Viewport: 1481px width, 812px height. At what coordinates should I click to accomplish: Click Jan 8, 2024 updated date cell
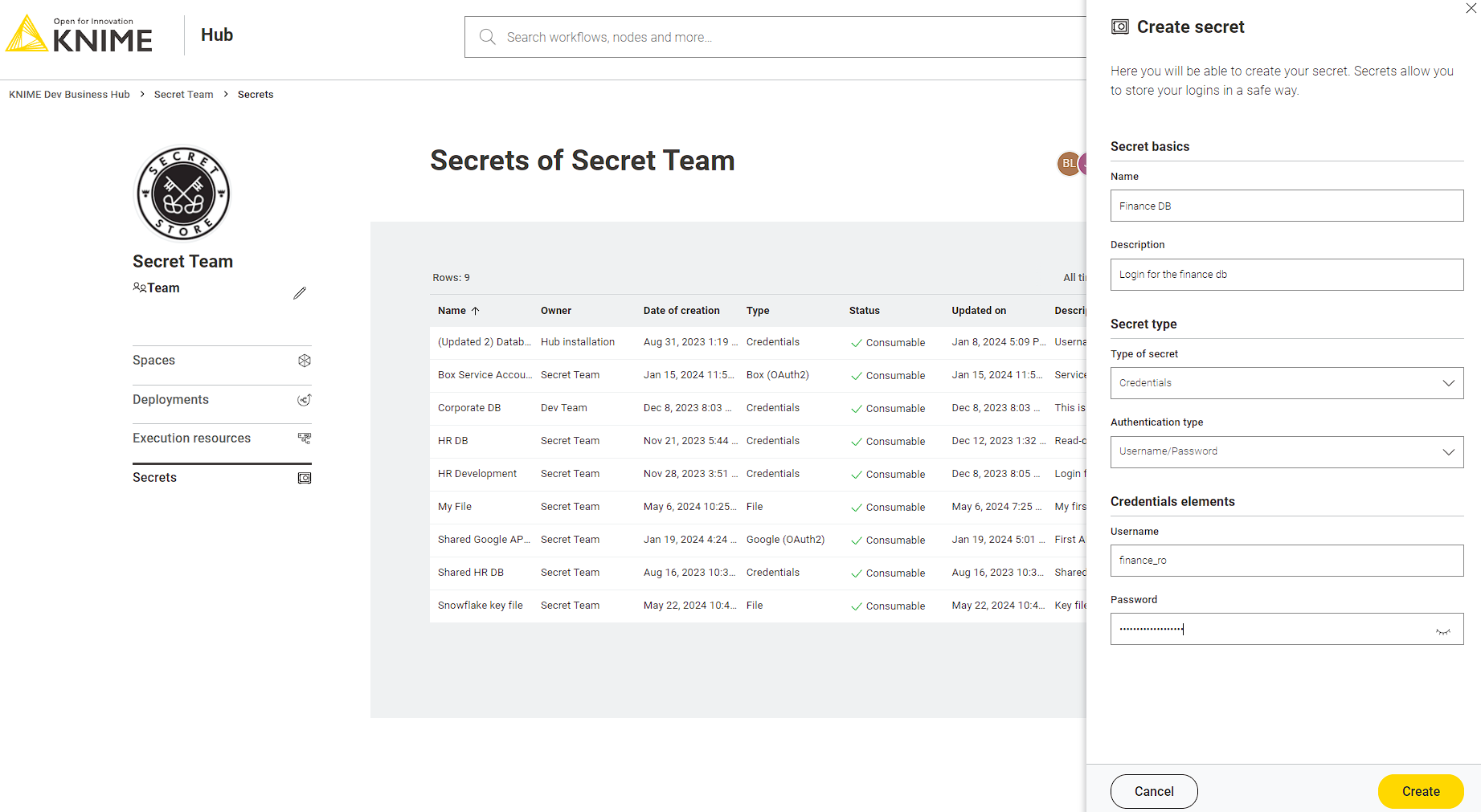tap(999, 342)
